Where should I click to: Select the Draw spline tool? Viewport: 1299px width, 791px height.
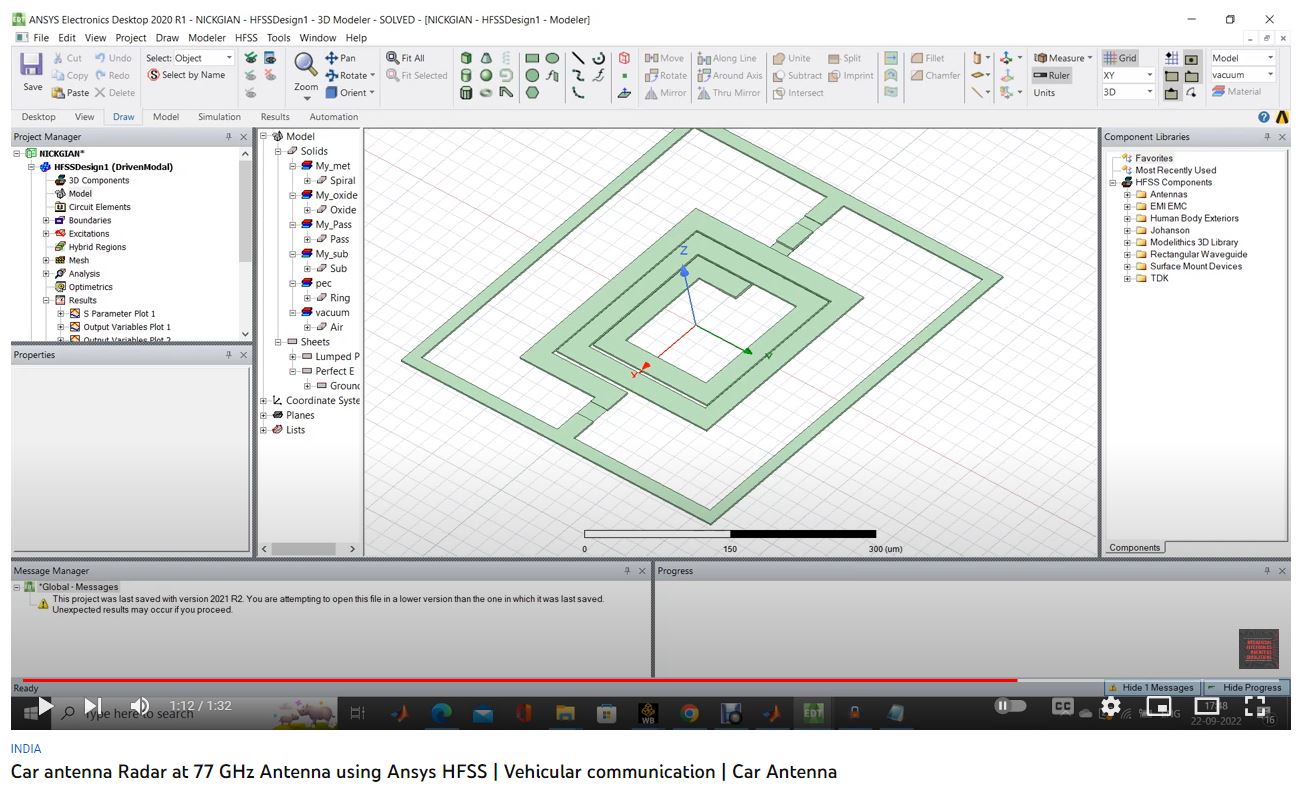pyautogui.click(x=578, y=75)
